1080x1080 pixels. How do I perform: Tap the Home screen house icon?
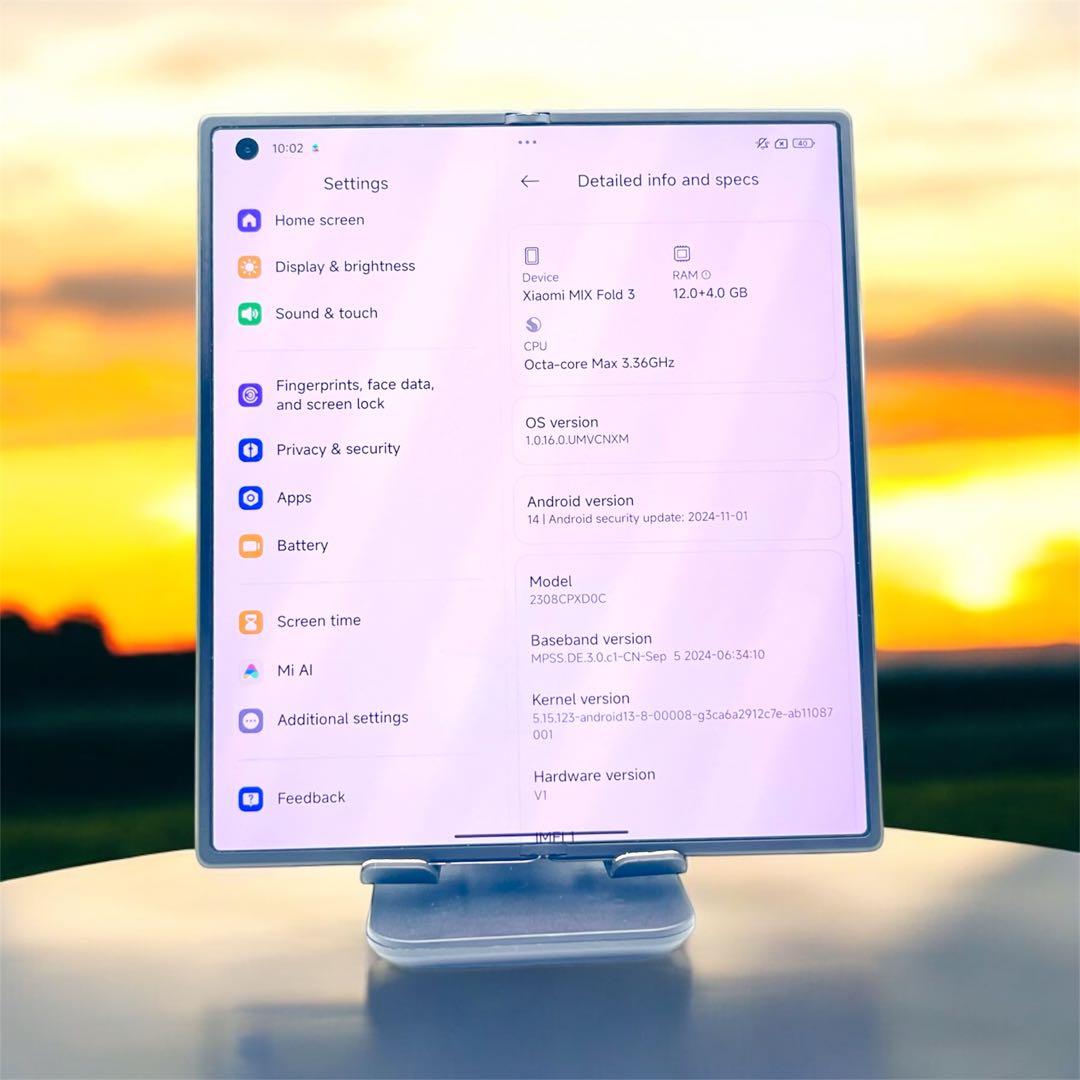coord(249,220)
